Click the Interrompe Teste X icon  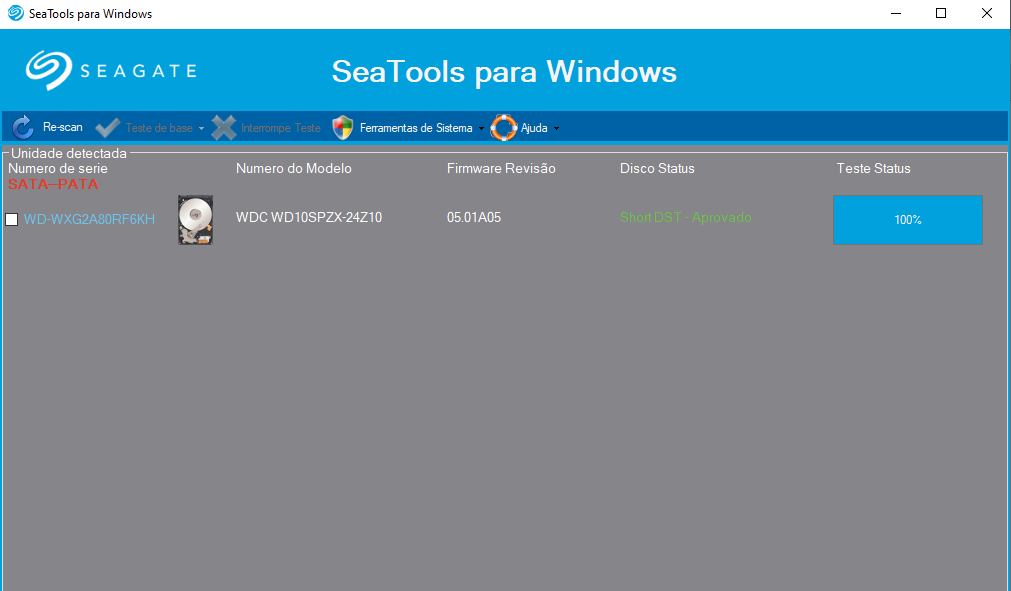224,128
